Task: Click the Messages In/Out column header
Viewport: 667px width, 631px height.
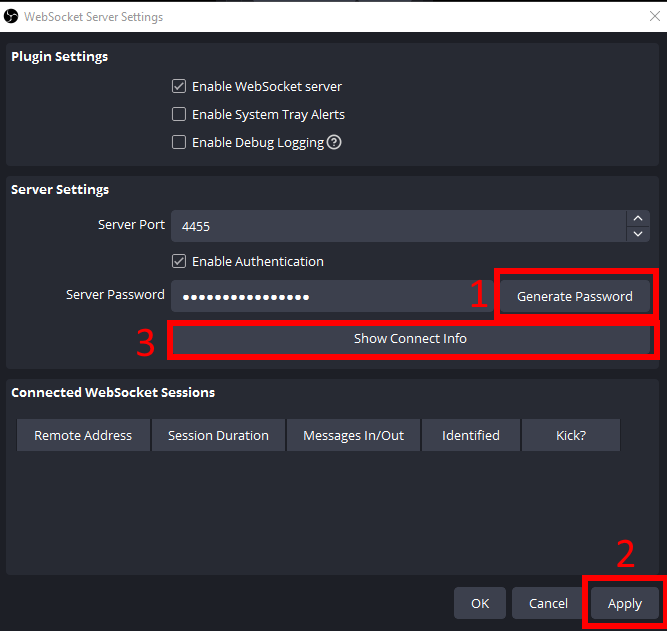Action: (353, 436)
